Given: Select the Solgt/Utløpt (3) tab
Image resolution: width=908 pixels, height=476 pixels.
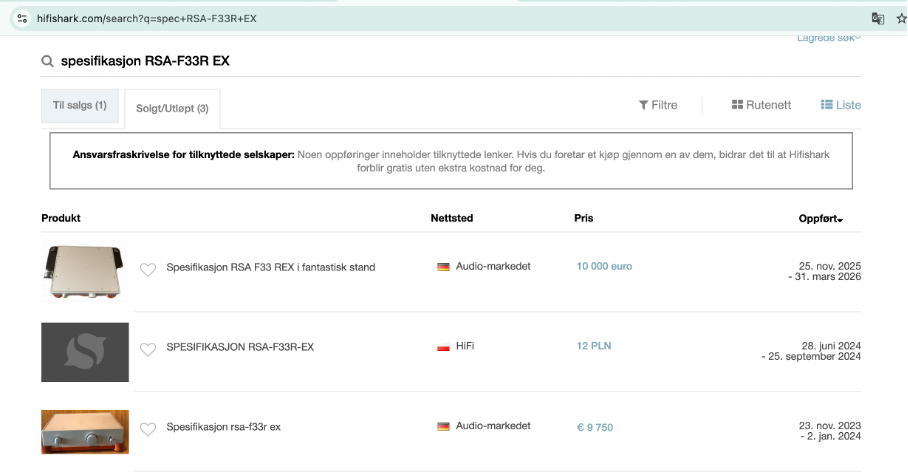Looking at the screenshot, I should click(172, 108).
